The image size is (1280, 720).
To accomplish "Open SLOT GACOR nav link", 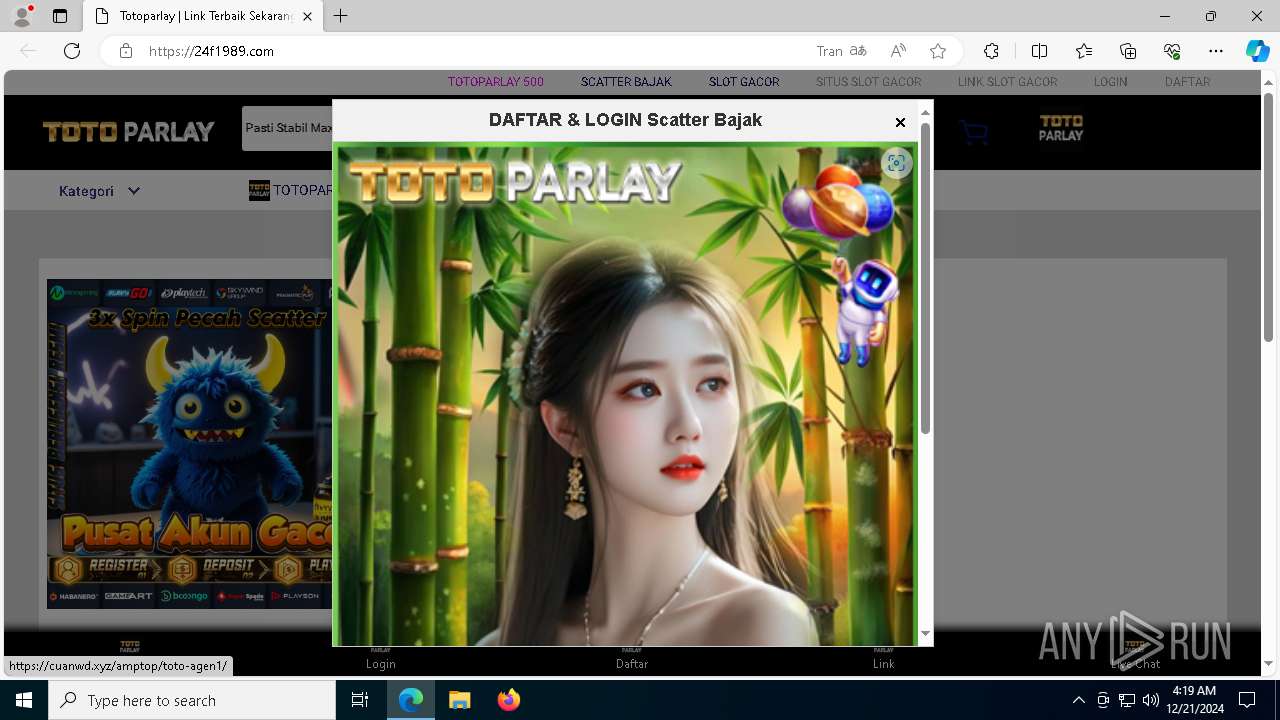I will (744, 82).
